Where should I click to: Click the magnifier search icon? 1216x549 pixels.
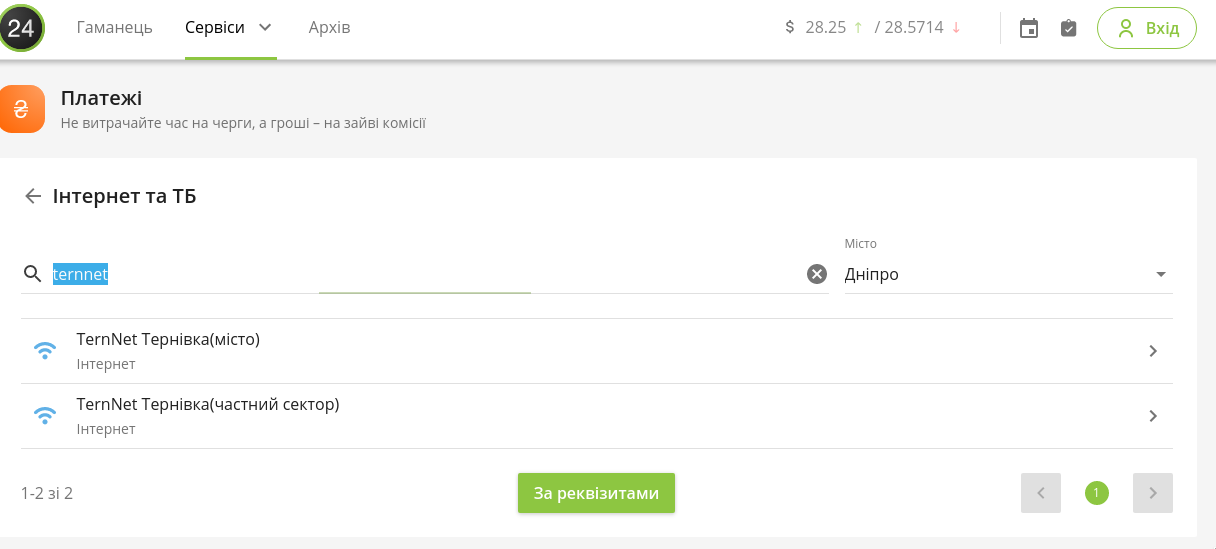coord(33,274)
